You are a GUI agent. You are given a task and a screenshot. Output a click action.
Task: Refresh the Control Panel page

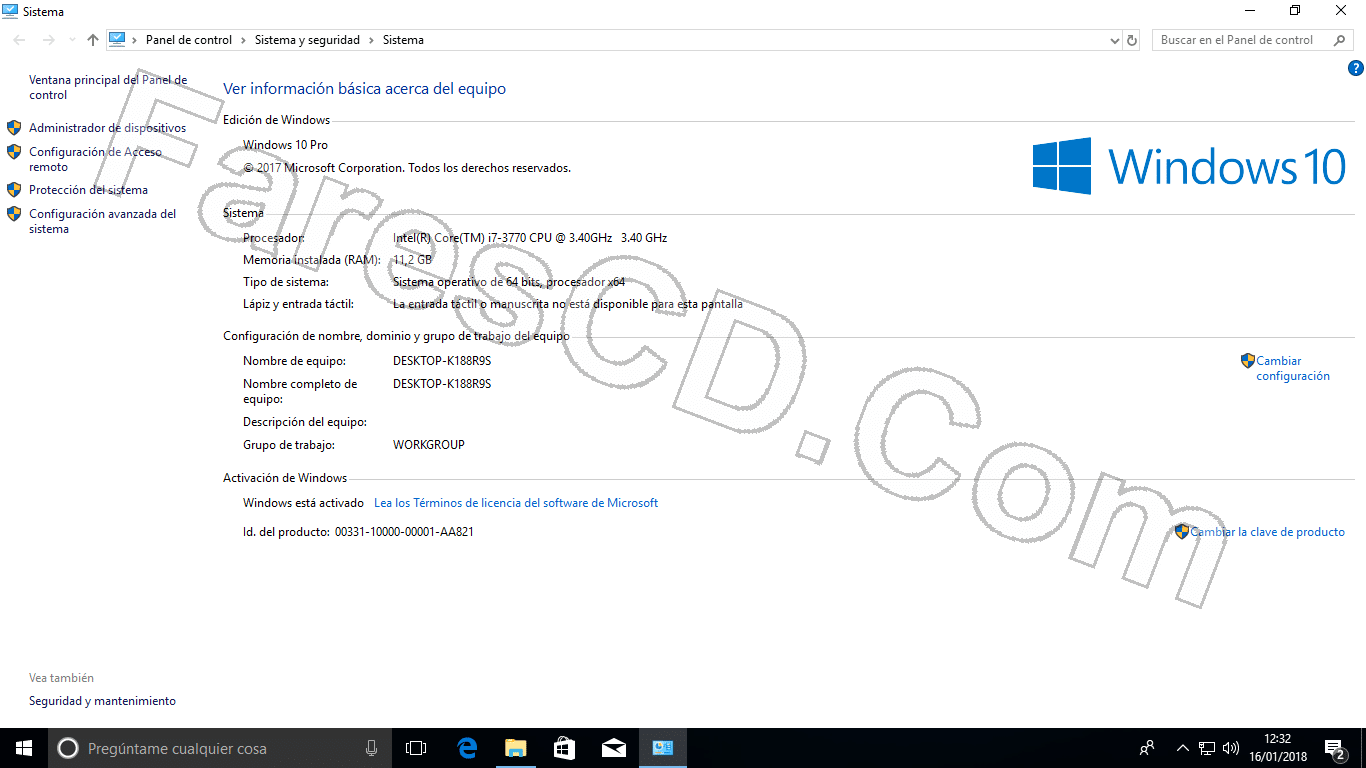(x=1132, y=40)
